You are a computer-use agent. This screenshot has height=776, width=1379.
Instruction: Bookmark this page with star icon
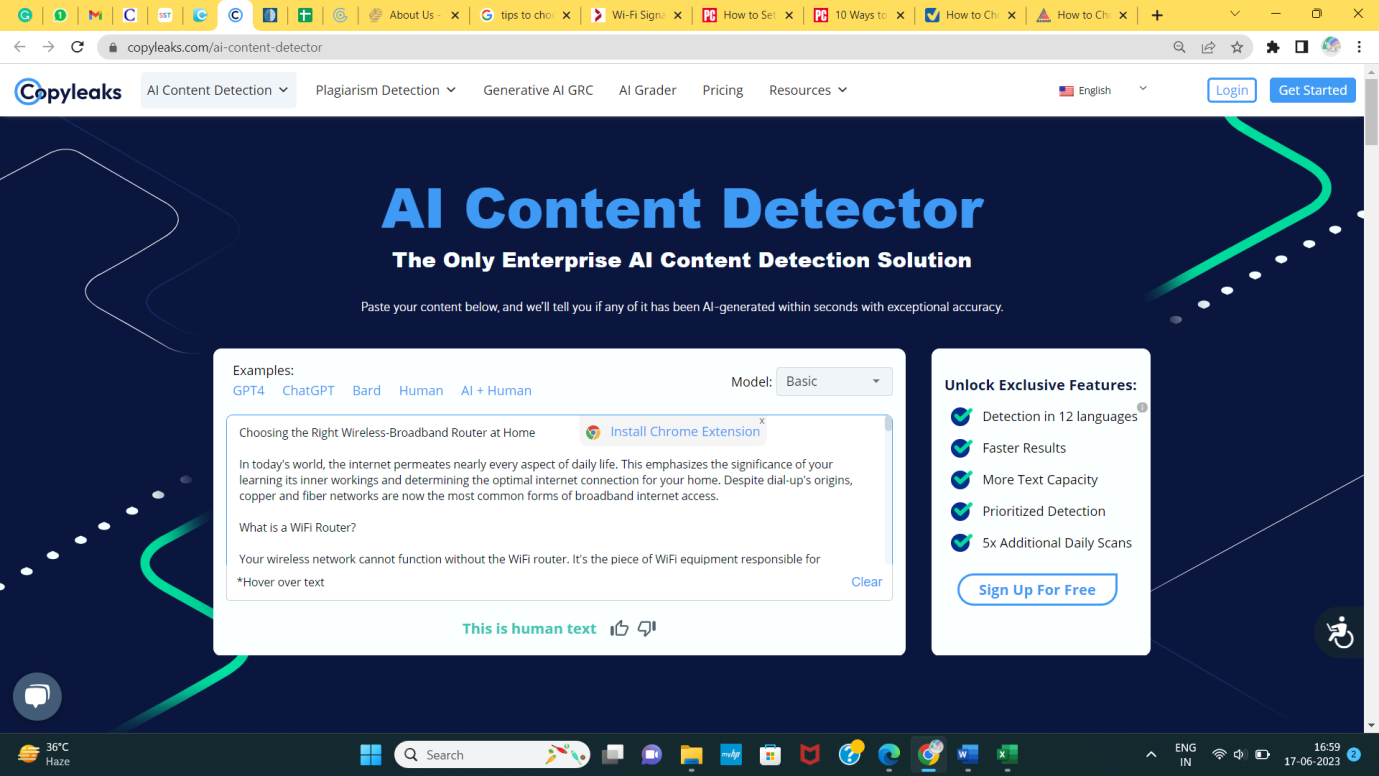pyautogui.click(x=1237, y=47)
